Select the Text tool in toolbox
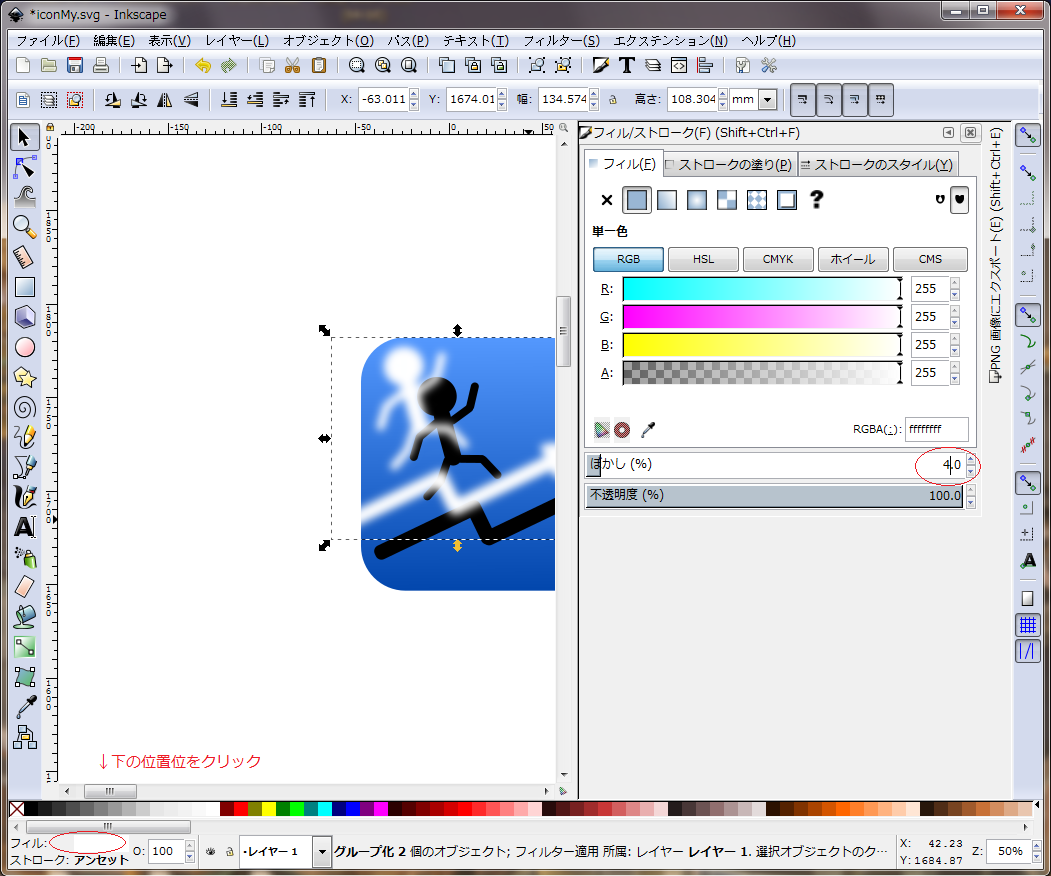Viewport: 1051px width, 876px height. (x=25, y=527)
